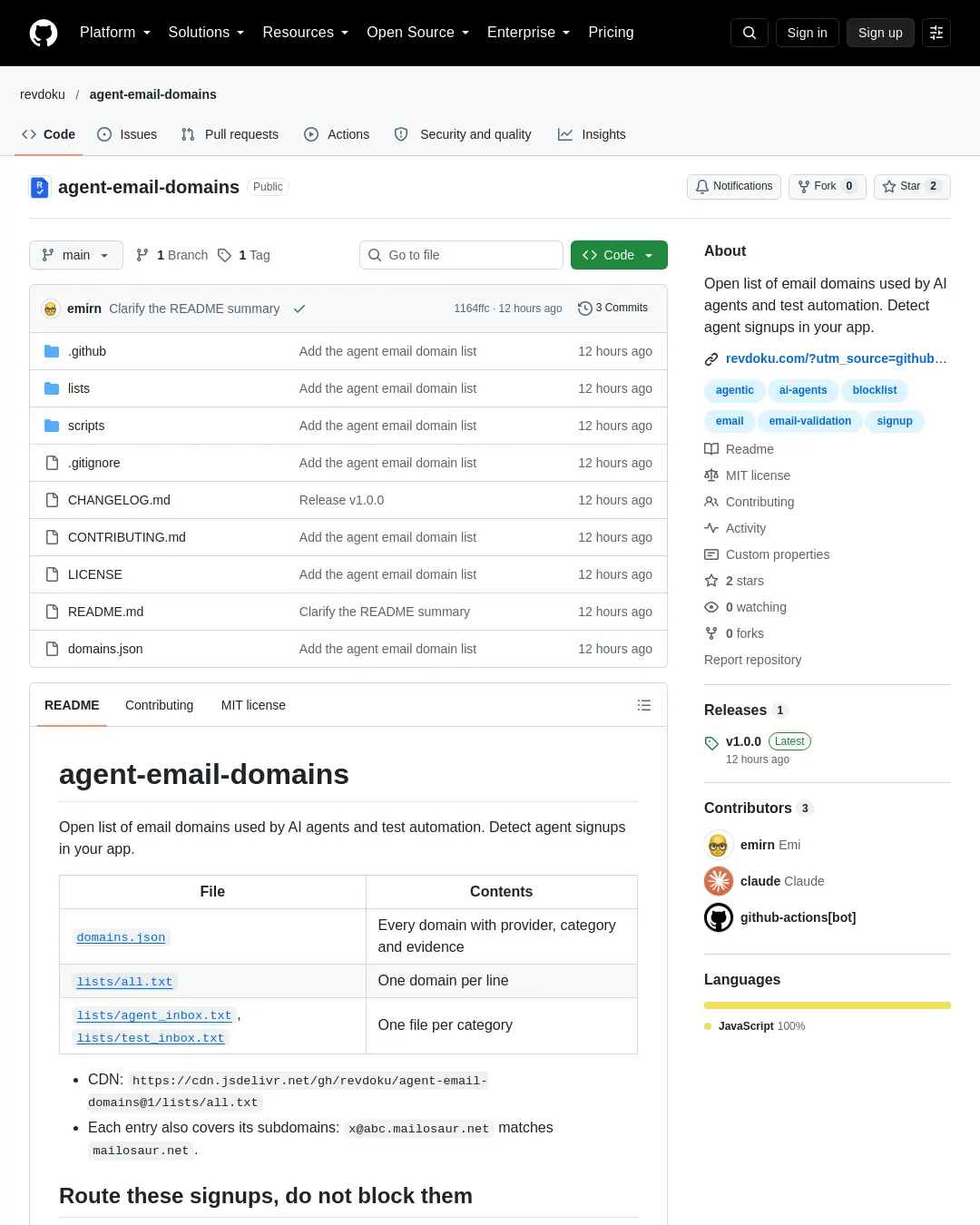Image resolution: width=980 pixels, height=1225 pixels.
Task: Open the green Code dropdown
Action: click(619, 255)
